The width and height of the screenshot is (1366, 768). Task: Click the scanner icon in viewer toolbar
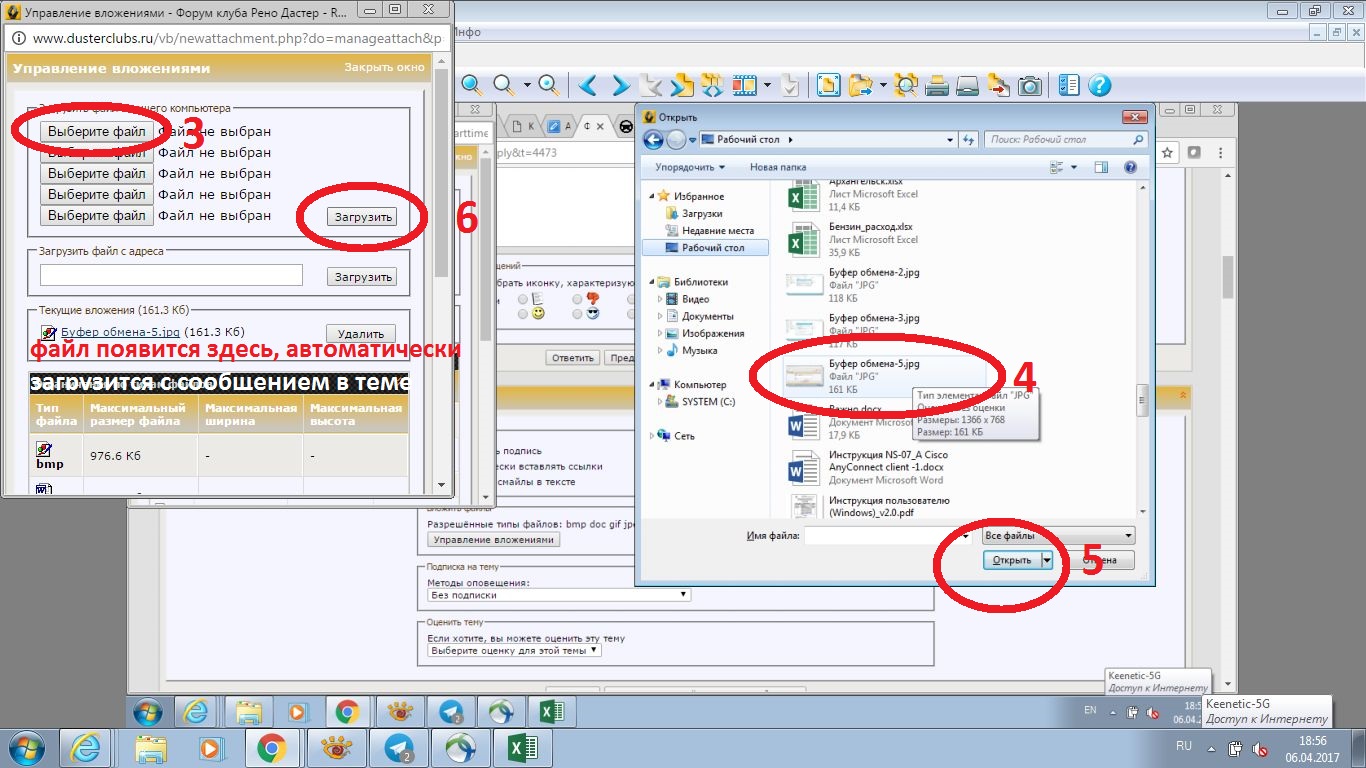[x=967, y=85]
